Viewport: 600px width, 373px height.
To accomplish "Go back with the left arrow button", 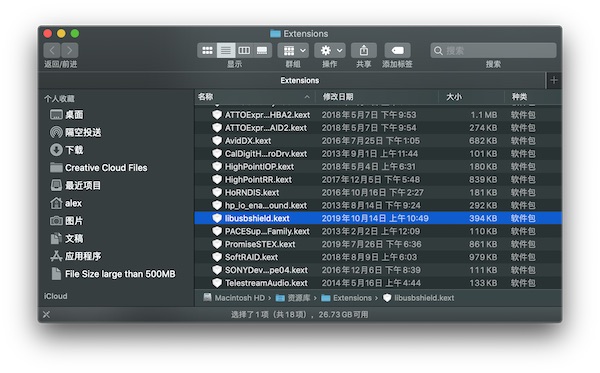I will point(52,50).
